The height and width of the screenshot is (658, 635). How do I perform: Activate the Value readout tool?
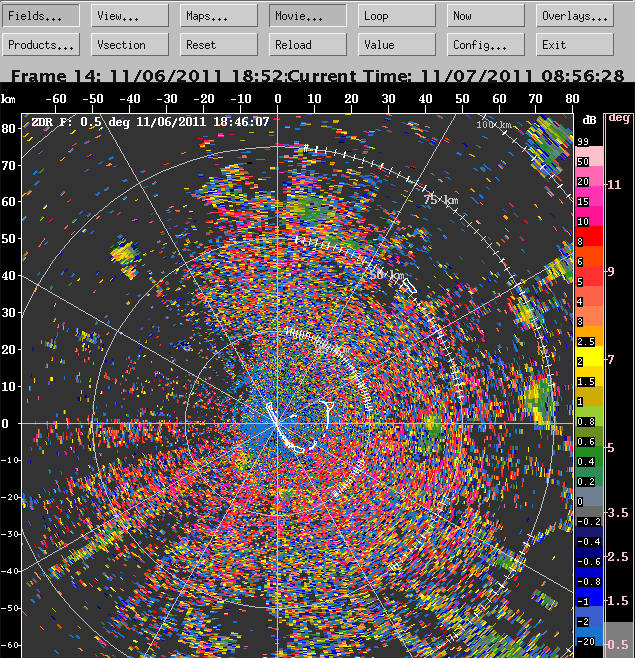[397, 44]
